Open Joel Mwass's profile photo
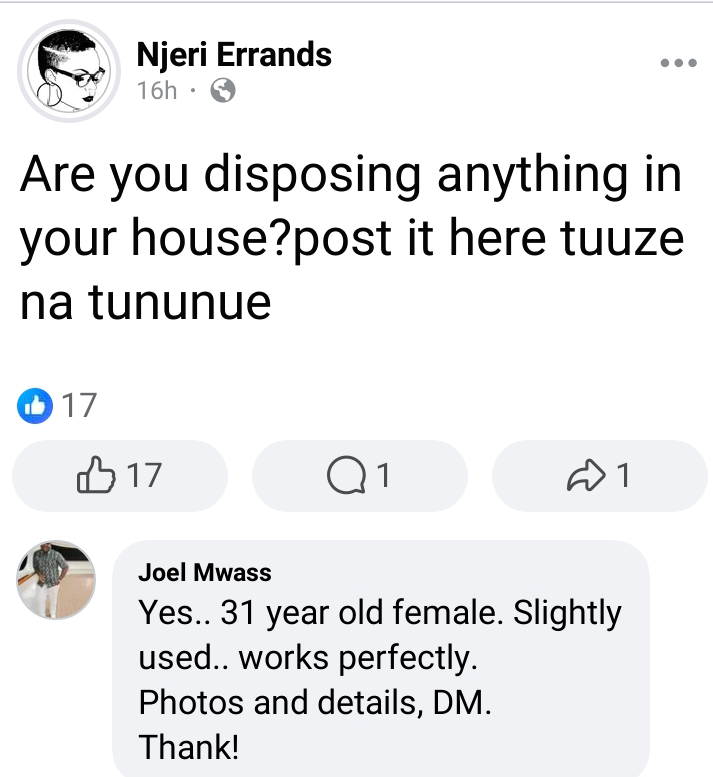 click(56, 580)
